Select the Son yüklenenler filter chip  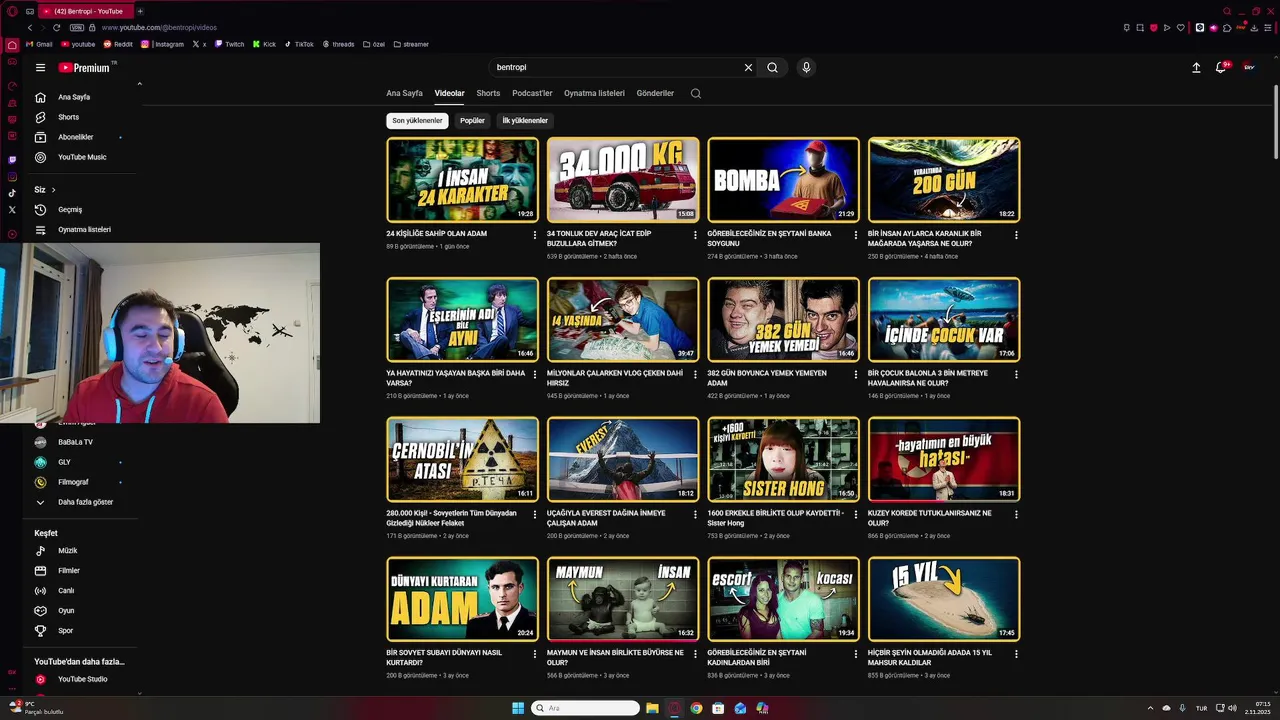click(x=417, y=121)
